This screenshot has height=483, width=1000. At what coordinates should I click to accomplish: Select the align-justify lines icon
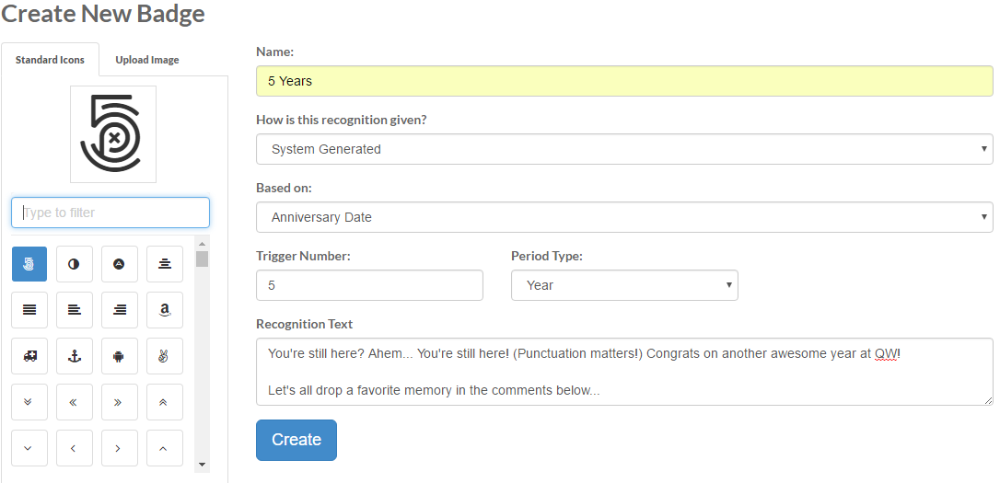tap(29, 310)
